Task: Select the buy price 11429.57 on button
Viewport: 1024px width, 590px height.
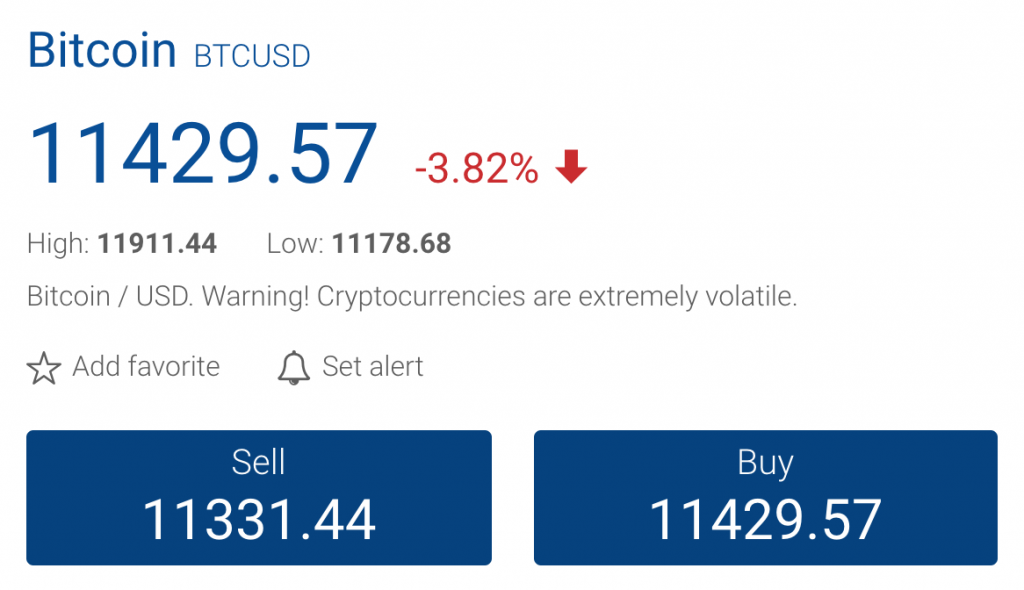Action: tap(765, 519)
